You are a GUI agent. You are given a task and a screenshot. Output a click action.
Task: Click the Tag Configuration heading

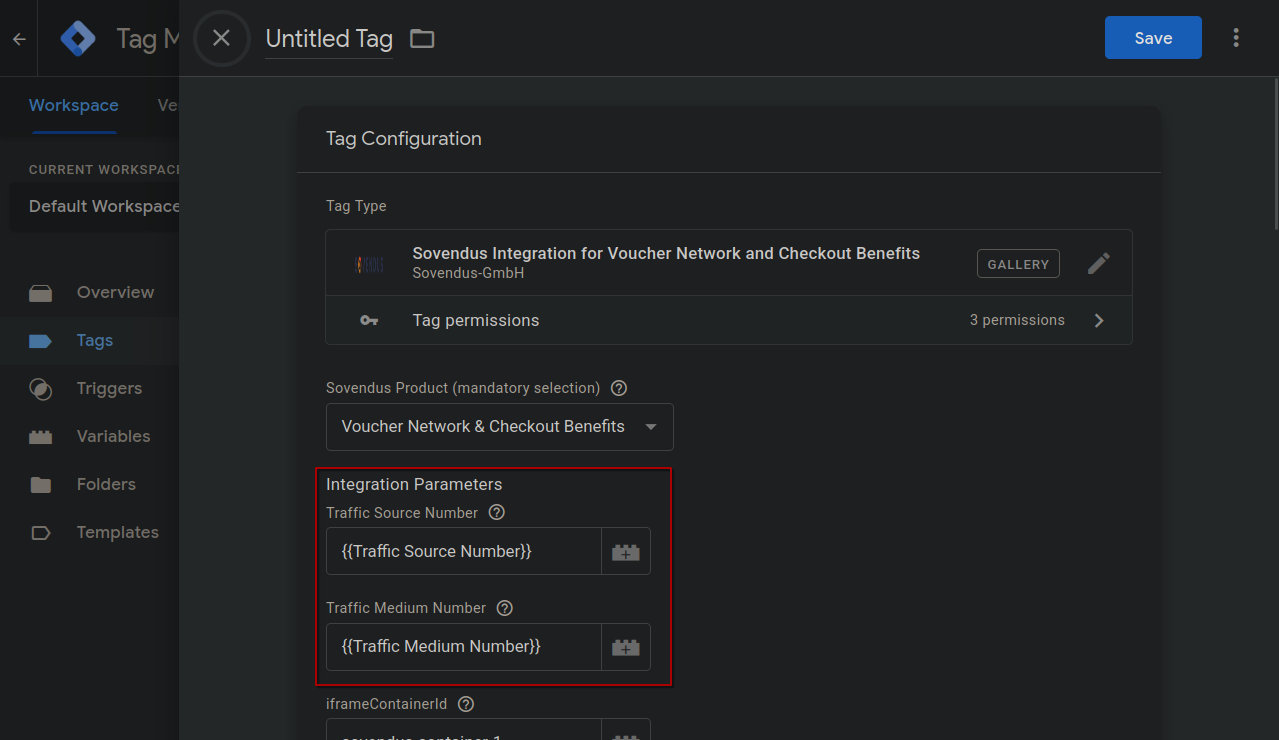coord(404,139)
